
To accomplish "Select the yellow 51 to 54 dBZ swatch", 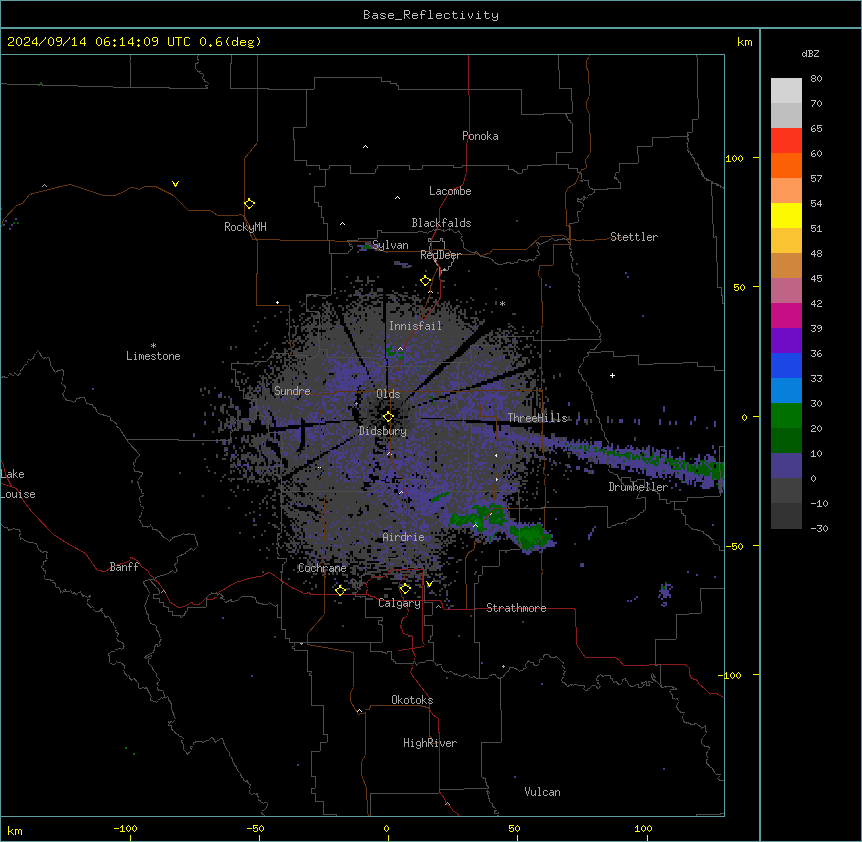I will [786, 215].
